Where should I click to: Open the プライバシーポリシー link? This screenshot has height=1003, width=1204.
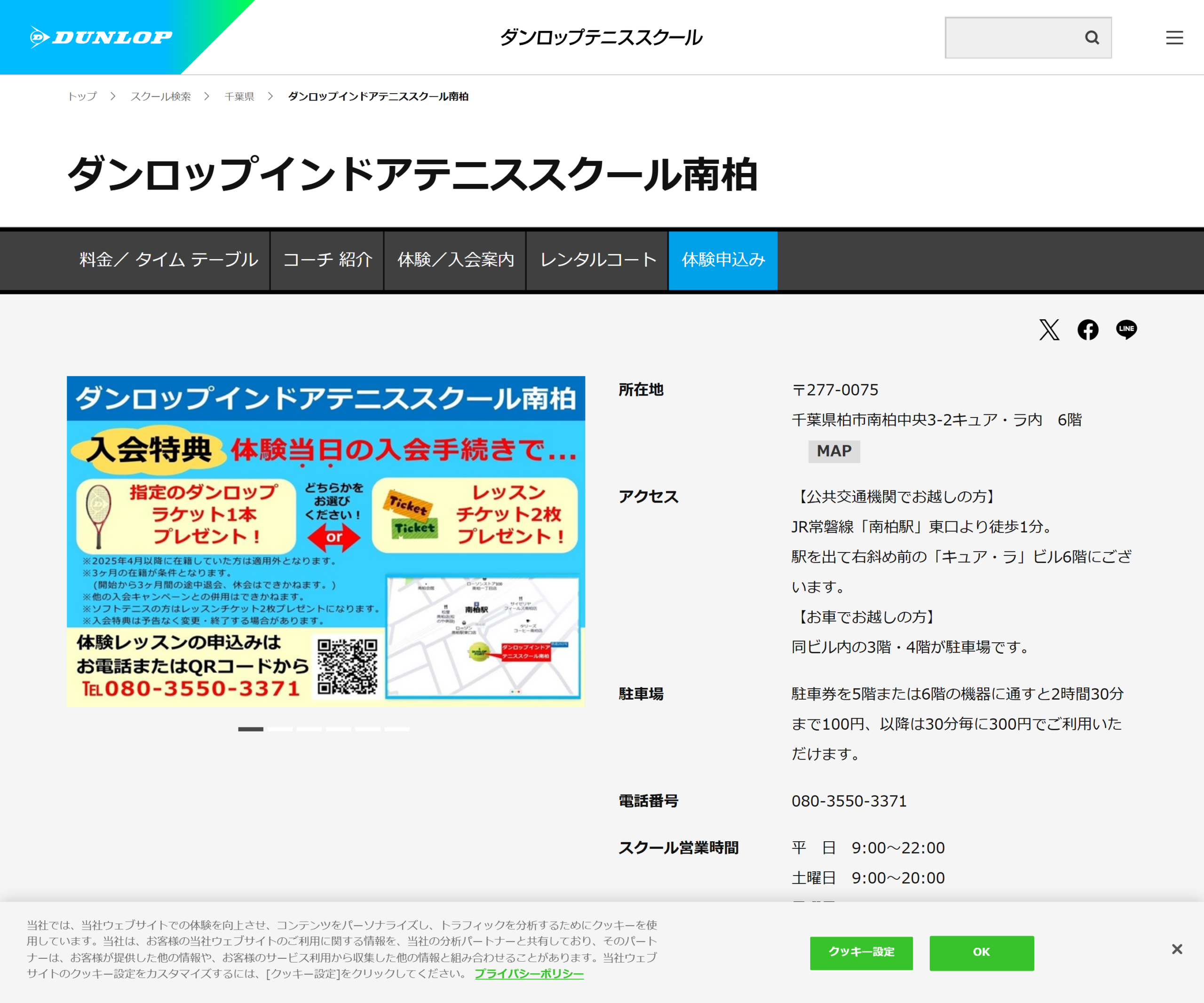[x=529, y=973]
